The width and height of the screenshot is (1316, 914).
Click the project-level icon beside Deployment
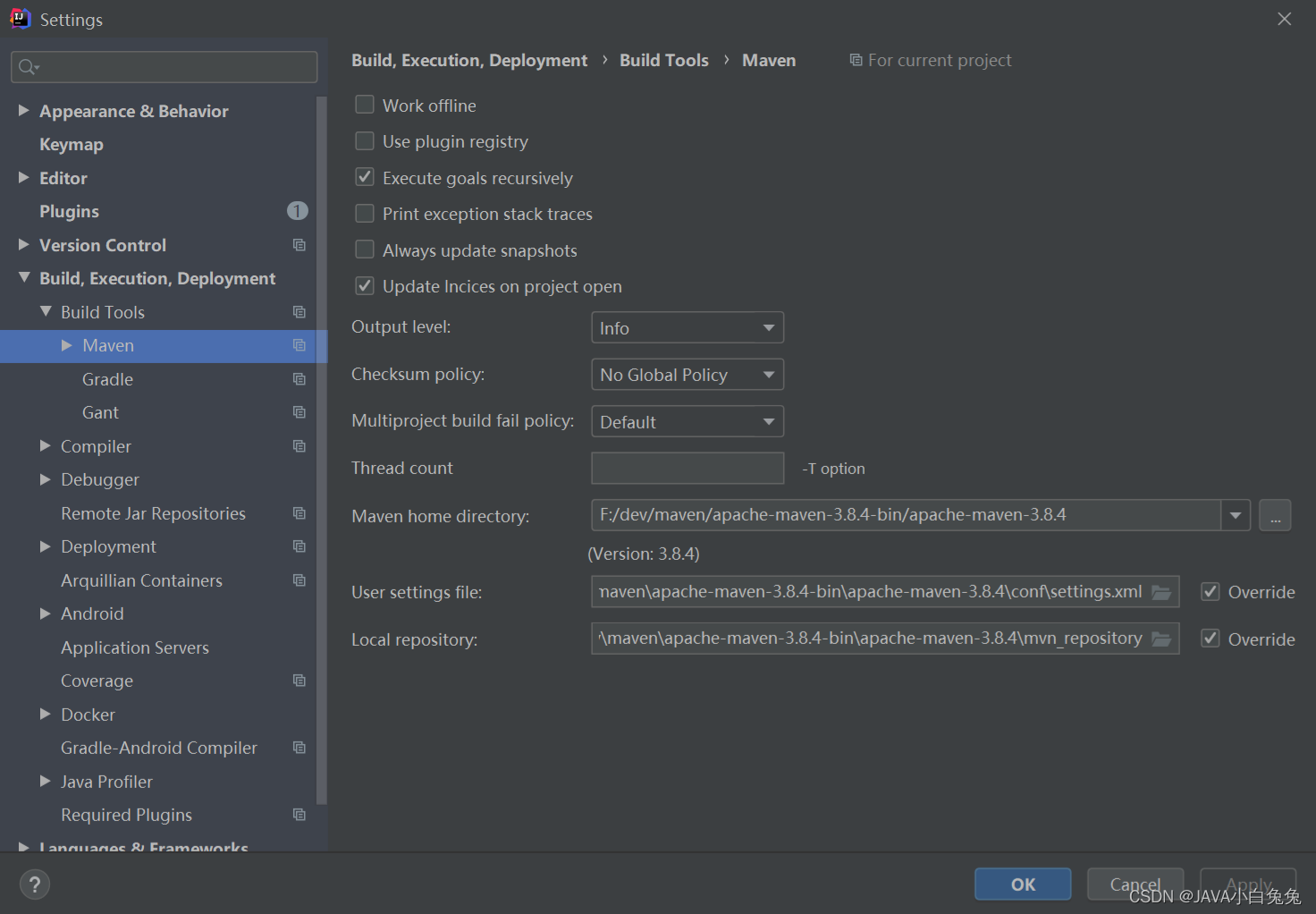click(x=299, y=546)
